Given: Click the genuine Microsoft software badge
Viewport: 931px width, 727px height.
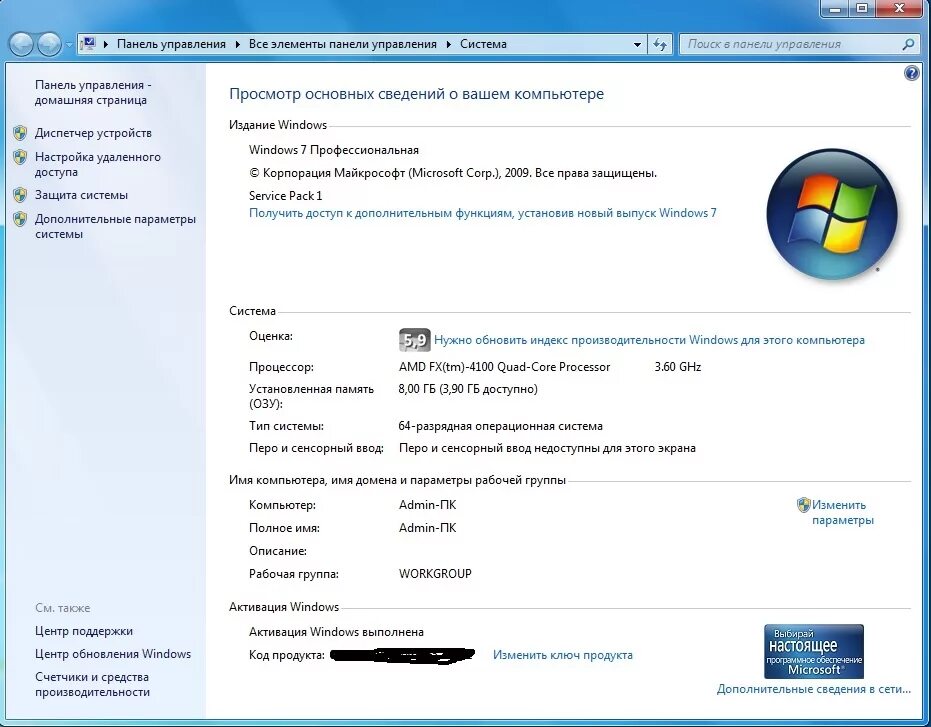Looking at the screenshot, I should (x=813, y=652).
